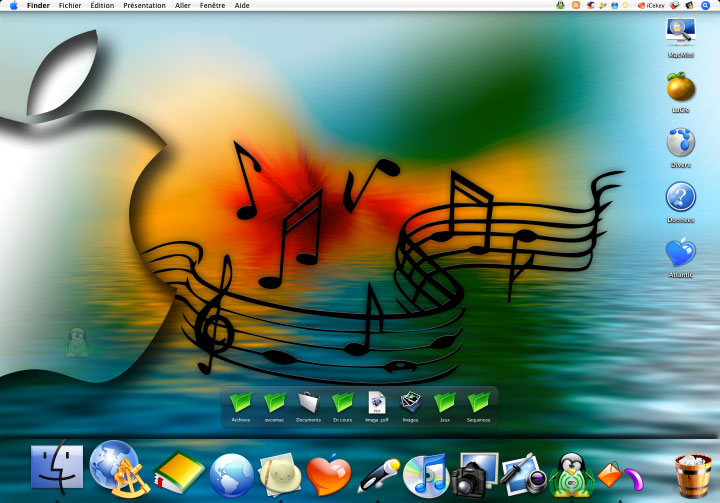Image resolution: width=720 pixels, height=503 pixels.
Task: Launch the yellow book app in Dock
Action: [x=179, y=473]
